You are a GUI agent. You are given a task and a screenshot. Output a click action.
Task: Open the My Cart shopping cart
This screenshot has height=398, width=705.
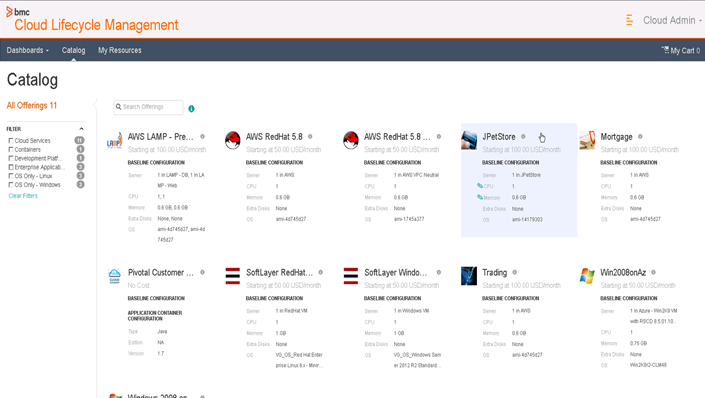click(680, 50)
